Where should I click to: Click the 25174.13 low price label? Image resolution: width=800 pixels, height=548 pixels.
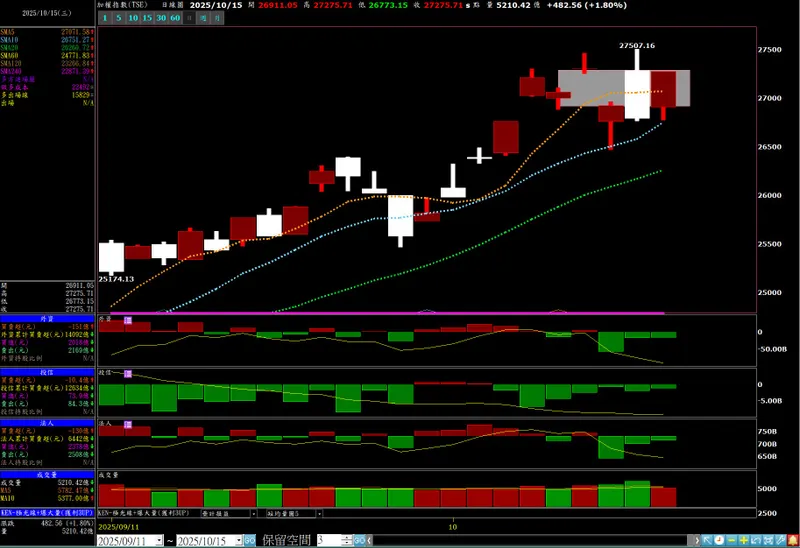pyautogui.click(x=116, y=279)
